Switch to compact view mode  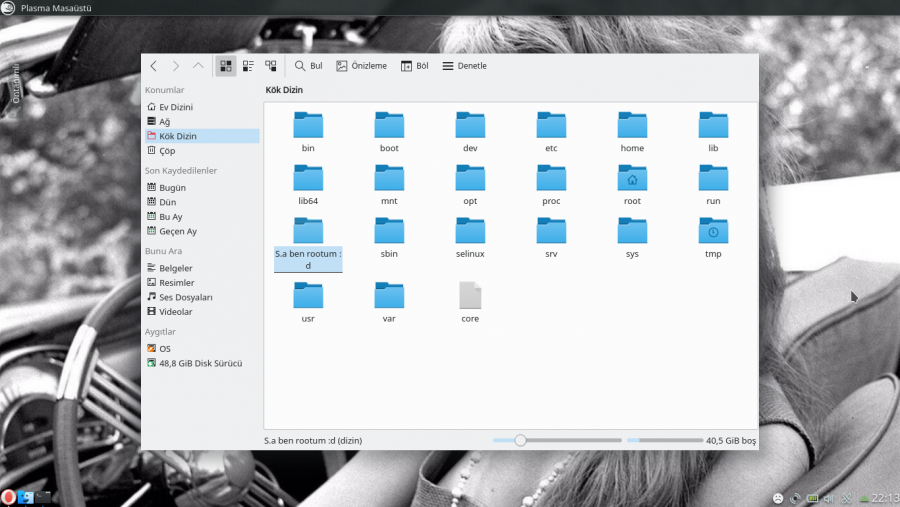pos(248,66)
